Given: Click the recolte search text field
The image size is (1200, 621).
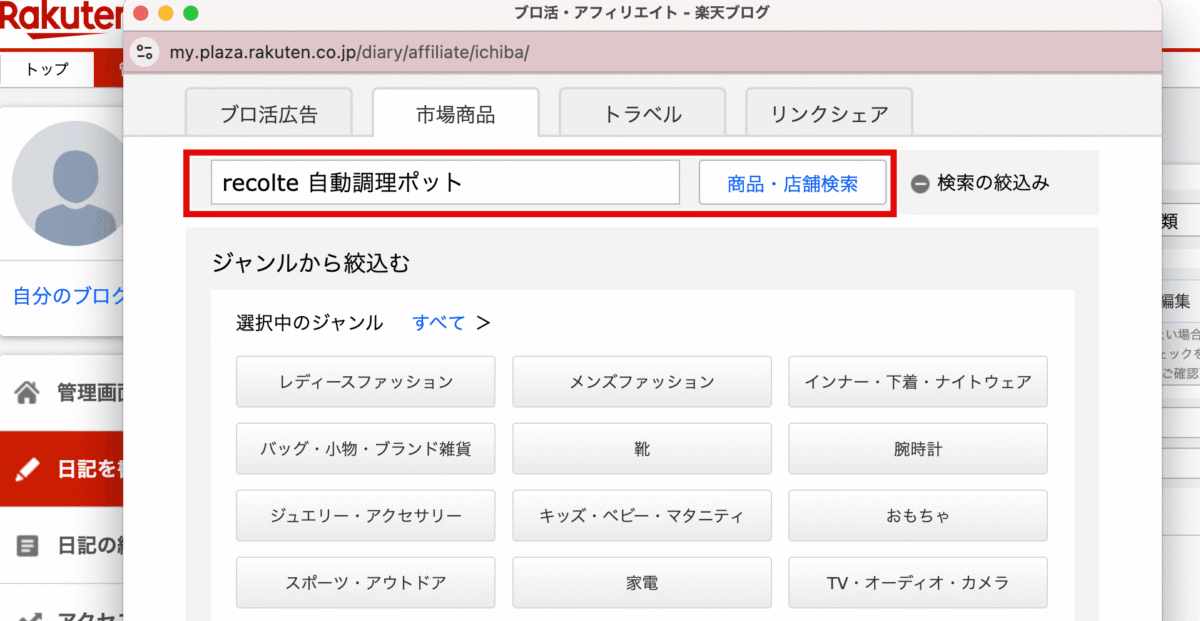Looking at the screenshot, I should tap(445, 183).
